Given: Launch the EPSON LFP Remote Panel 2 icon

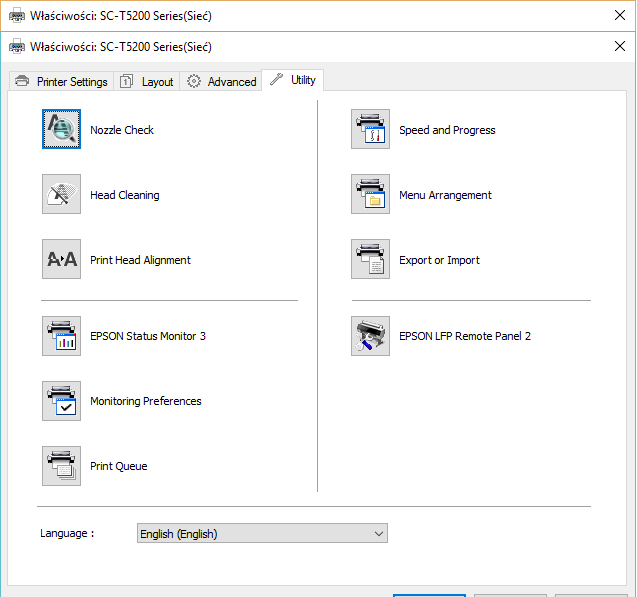Looking at the screenshot, I should point(370,336).
